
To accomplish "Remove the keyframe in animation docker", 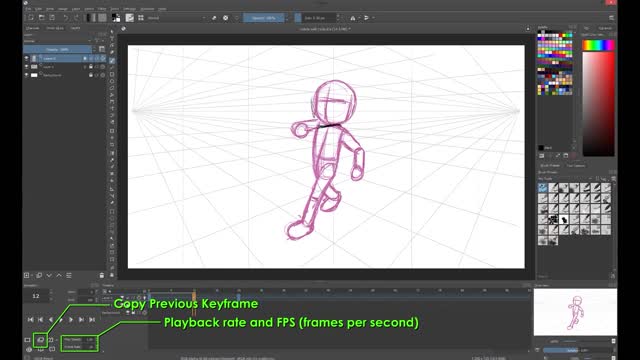I will tap(51, 340).
